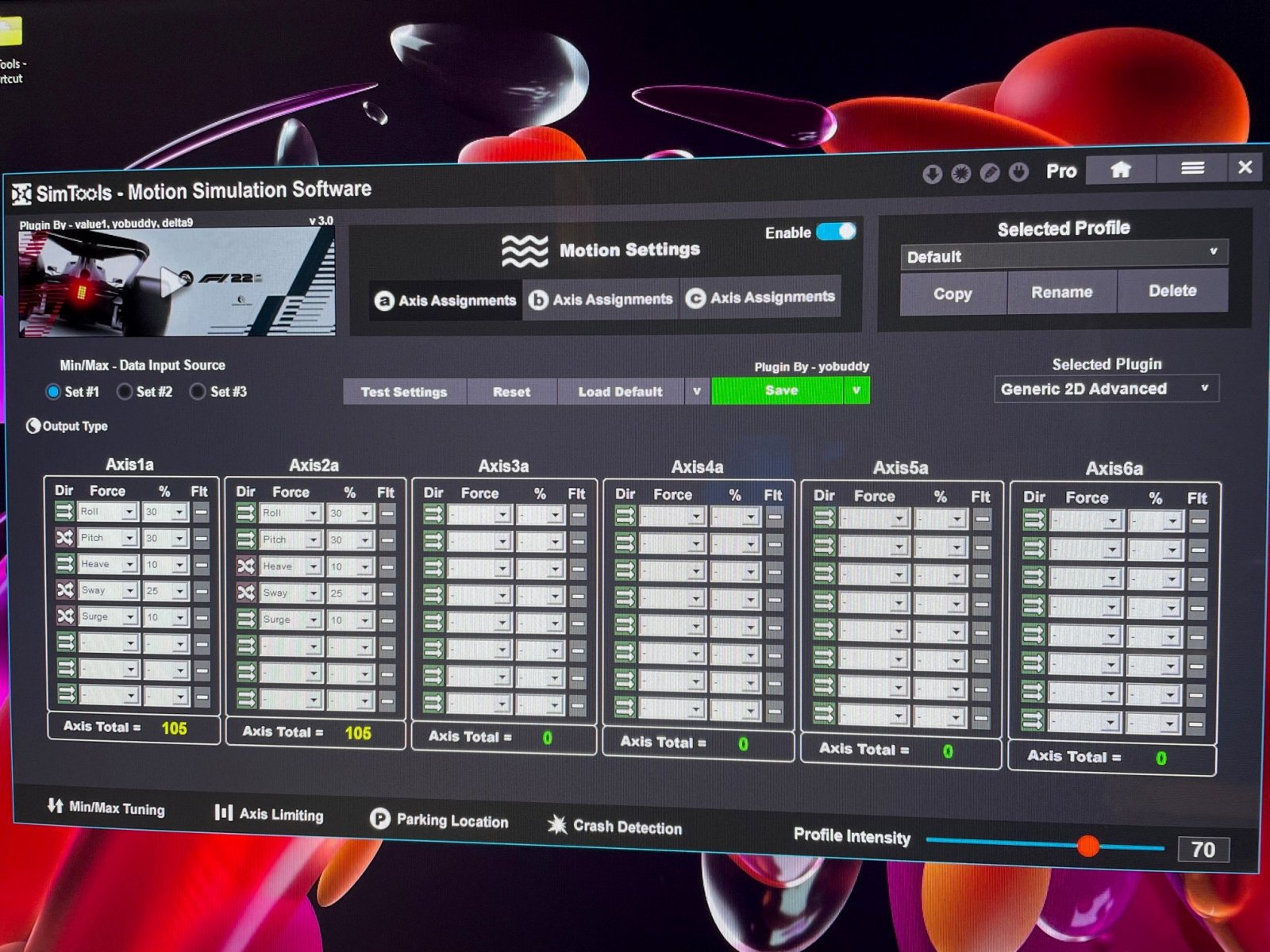1270x952 pixels.
Task: Toggle direction icon for Axis2a Sway row
Action: [x=246, y=592]
